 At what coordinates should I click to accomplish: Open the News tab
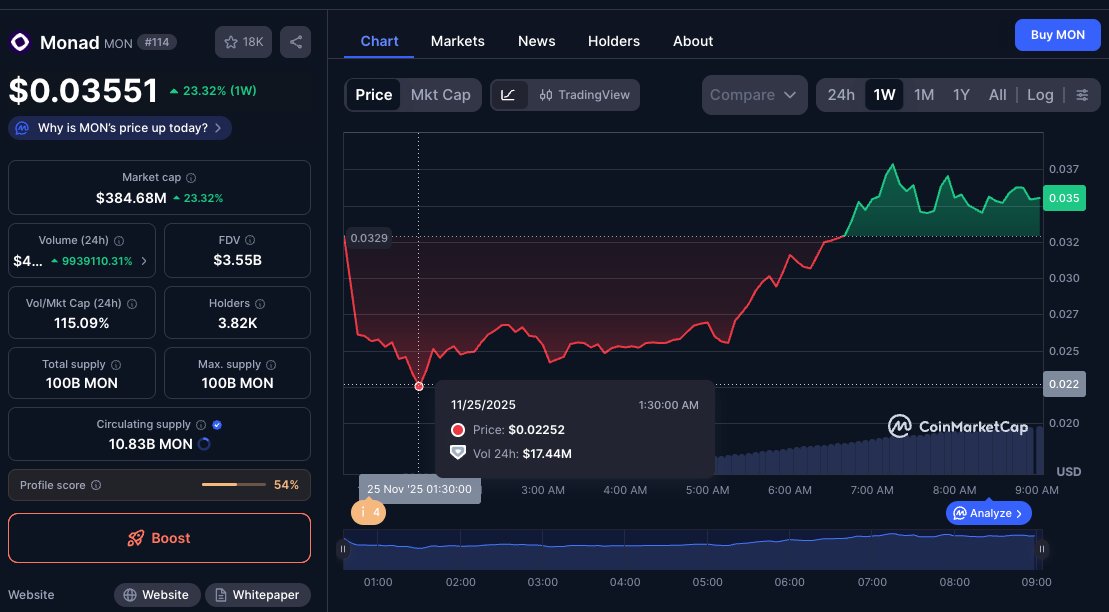point(536,41)
